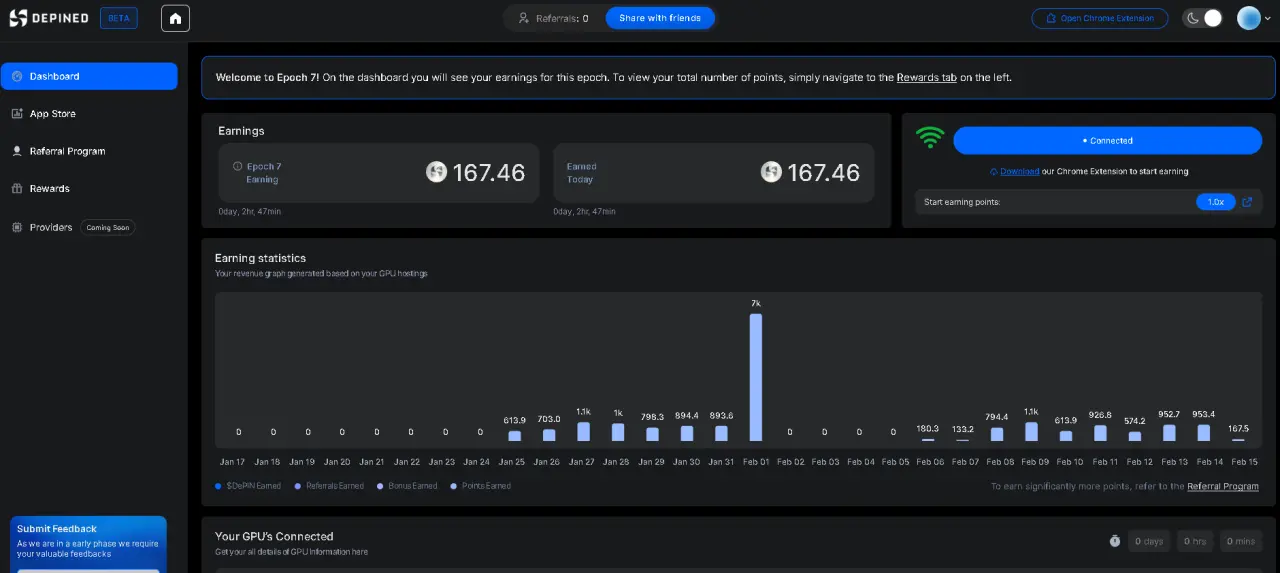Click the coin icon in Earned Today
The width and height of the screenshot is (1280, 573).
[771, 172]
